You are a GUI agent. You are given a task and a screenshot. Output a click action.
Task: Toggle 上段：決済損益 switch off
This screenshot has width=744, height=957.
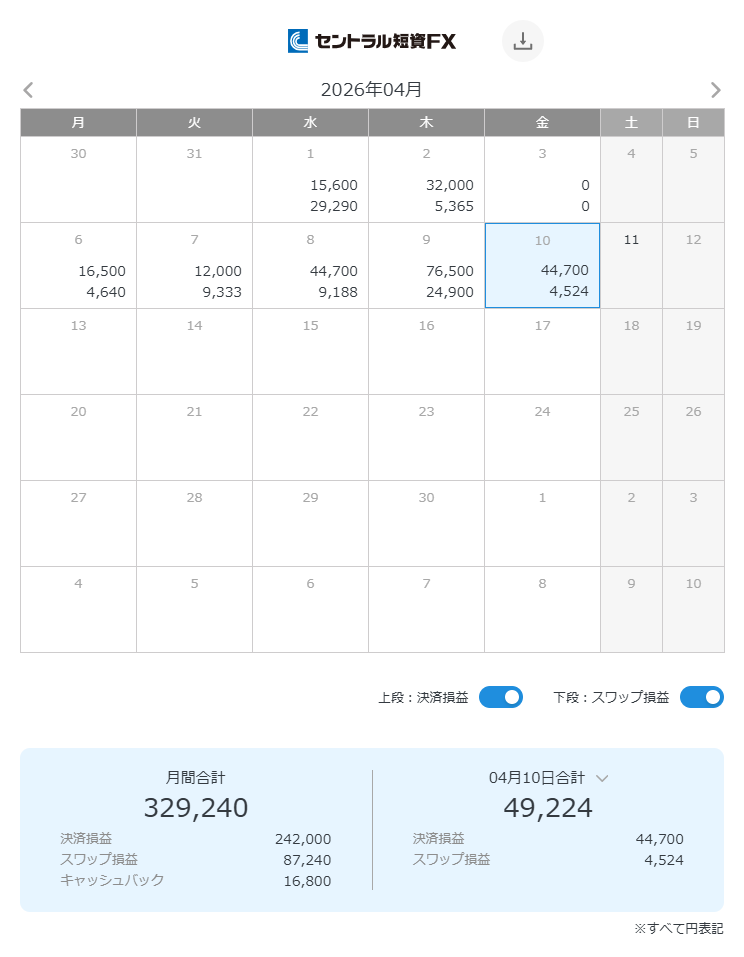[500, 697]
